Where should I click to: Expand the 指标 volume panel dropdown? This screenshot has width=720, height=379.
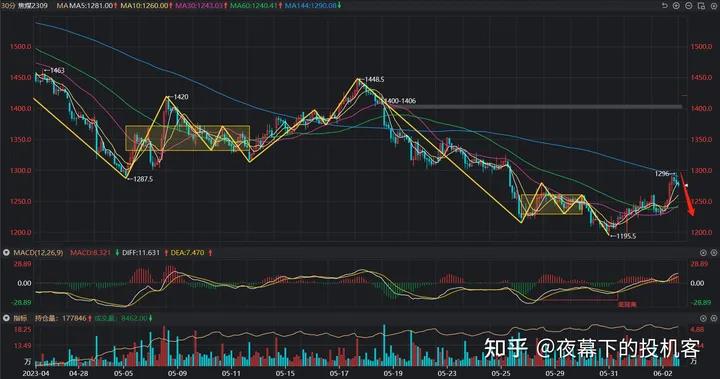6,318
